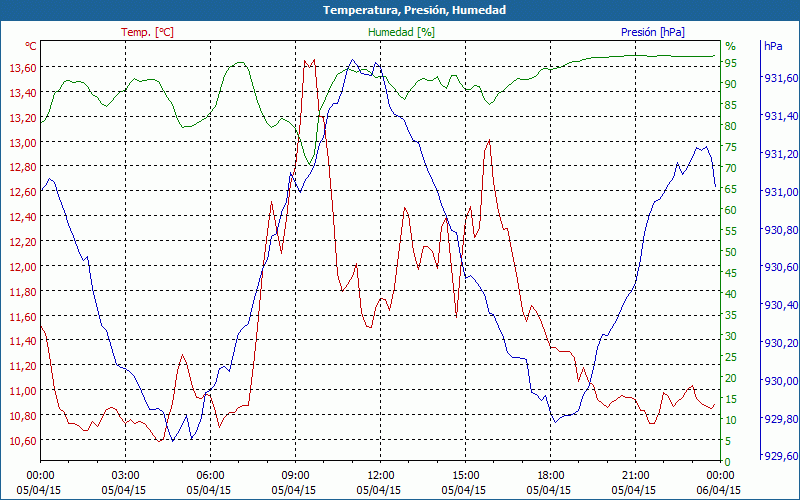800x500 pixels.
Task: Click humidity axis value 35
Action: coord(731,315)
